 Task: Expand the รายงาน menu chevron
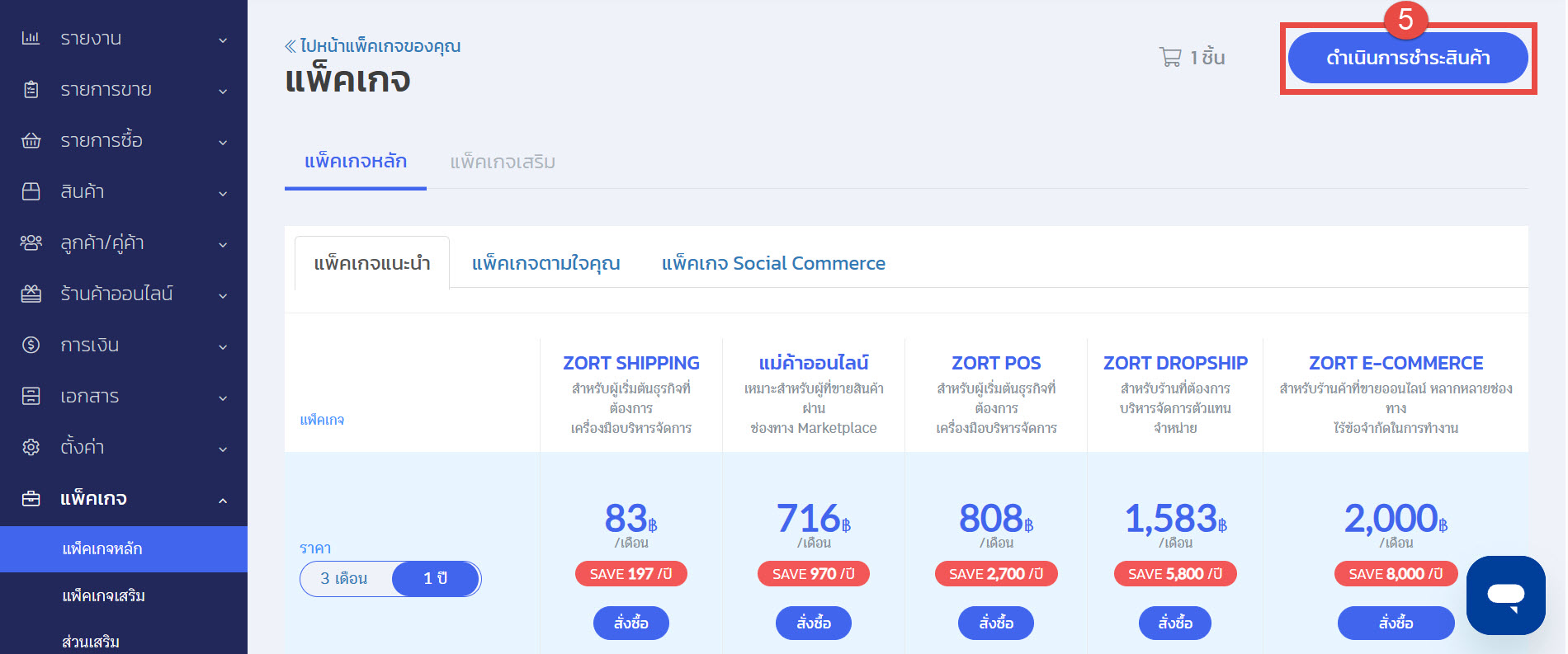223,40
